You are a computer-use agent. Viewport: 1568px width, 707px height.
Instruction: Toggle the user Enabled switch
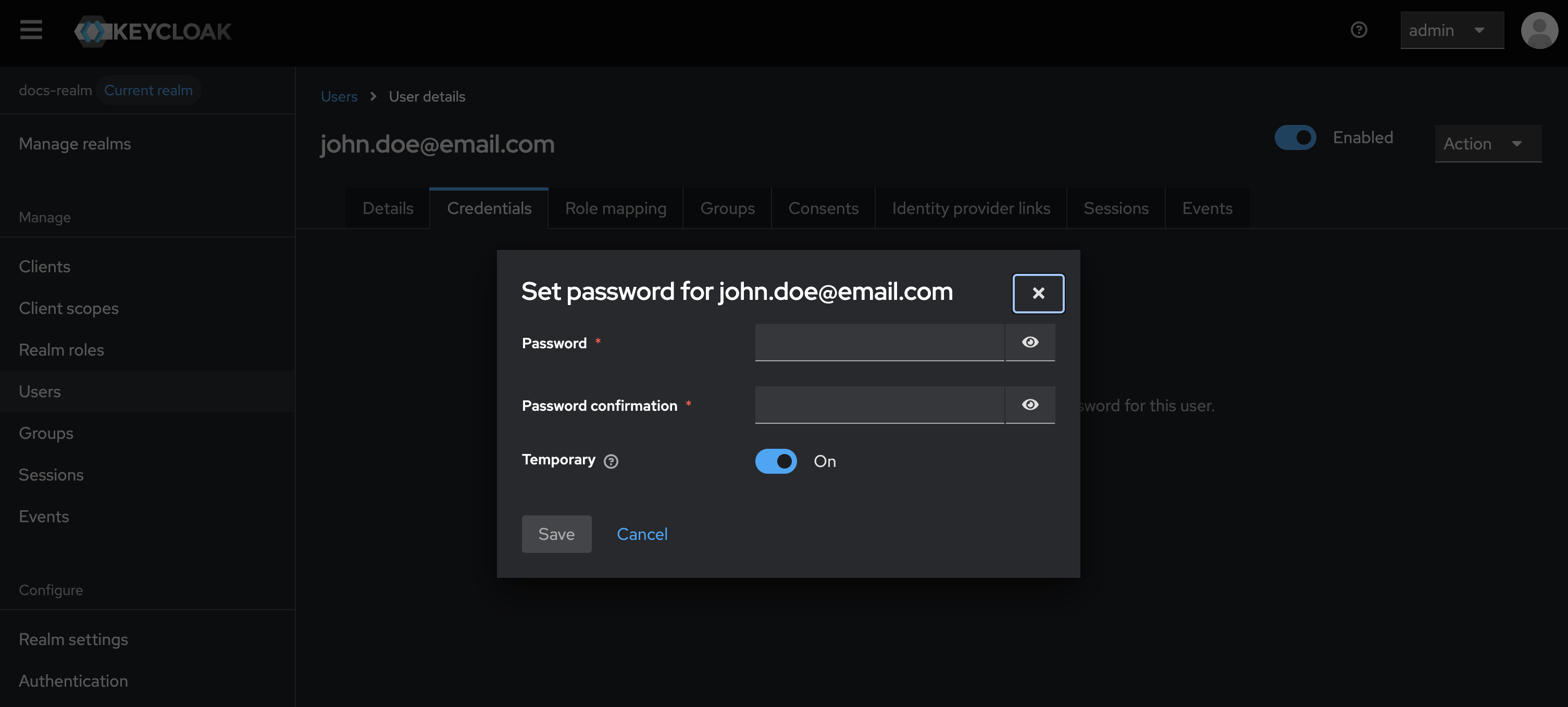click(x=1295, y=137)
